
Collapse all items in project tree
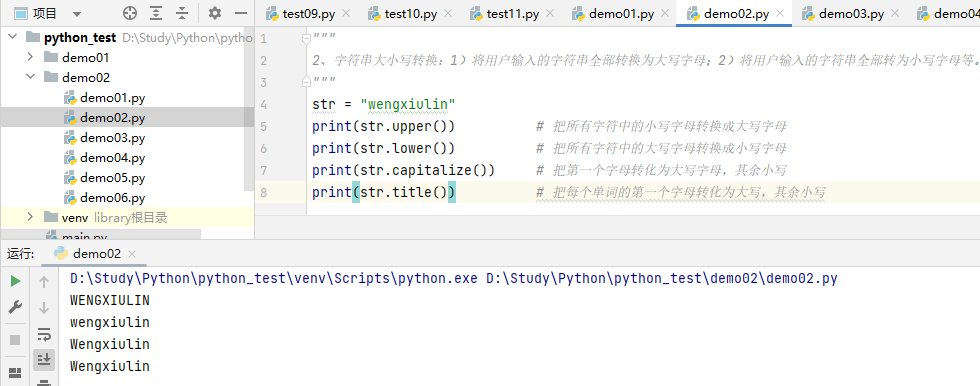tap(182, 13)
